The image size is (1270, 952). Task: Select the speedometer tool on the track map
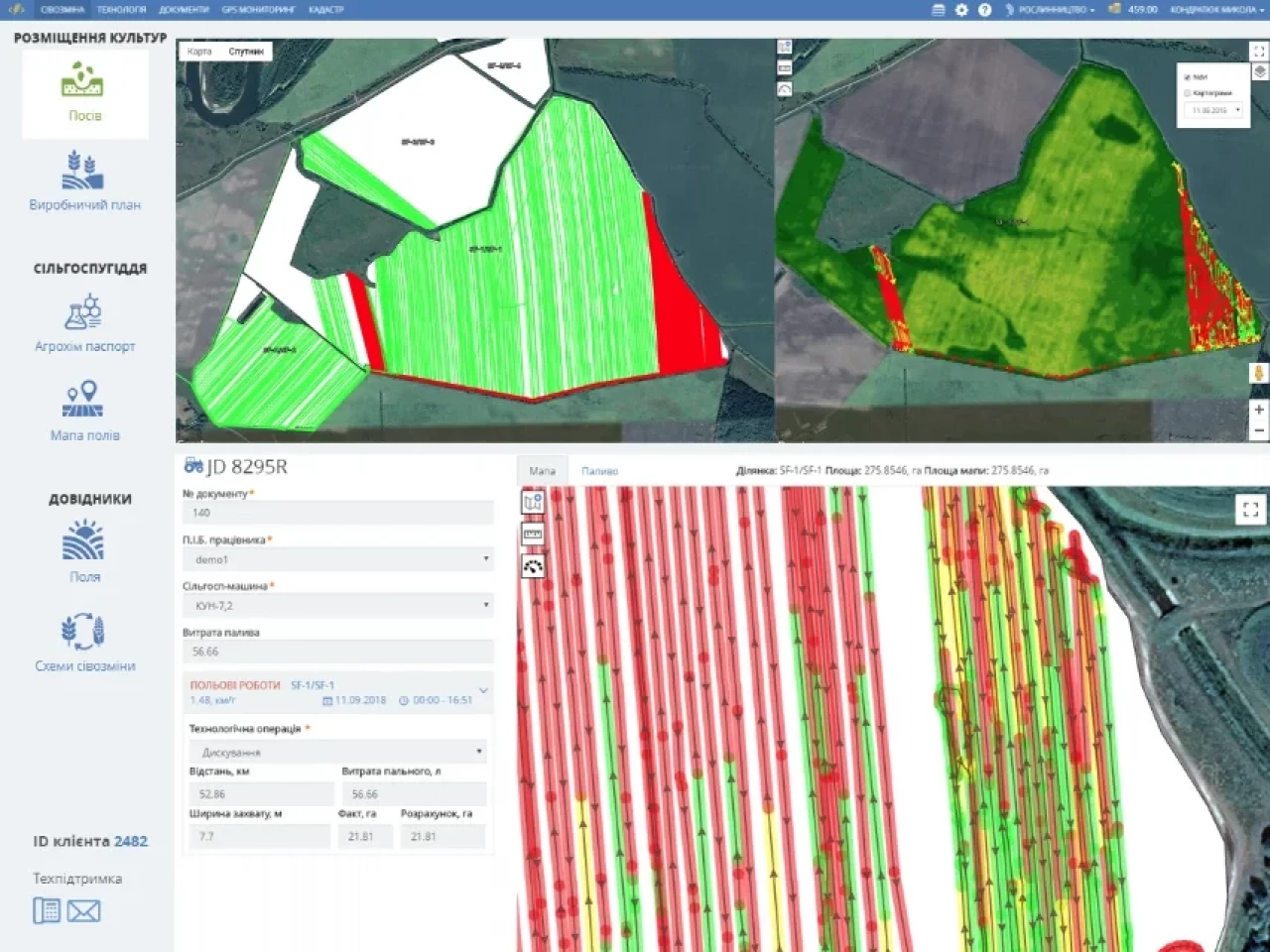(533, 567)
